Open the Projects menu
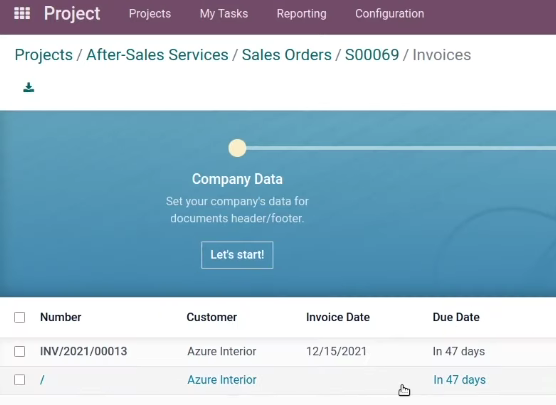 coord(150,13)
